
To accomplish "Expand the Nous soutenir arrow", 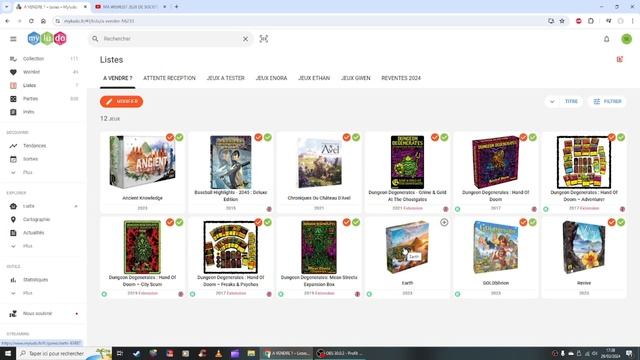I will [77, 313].
